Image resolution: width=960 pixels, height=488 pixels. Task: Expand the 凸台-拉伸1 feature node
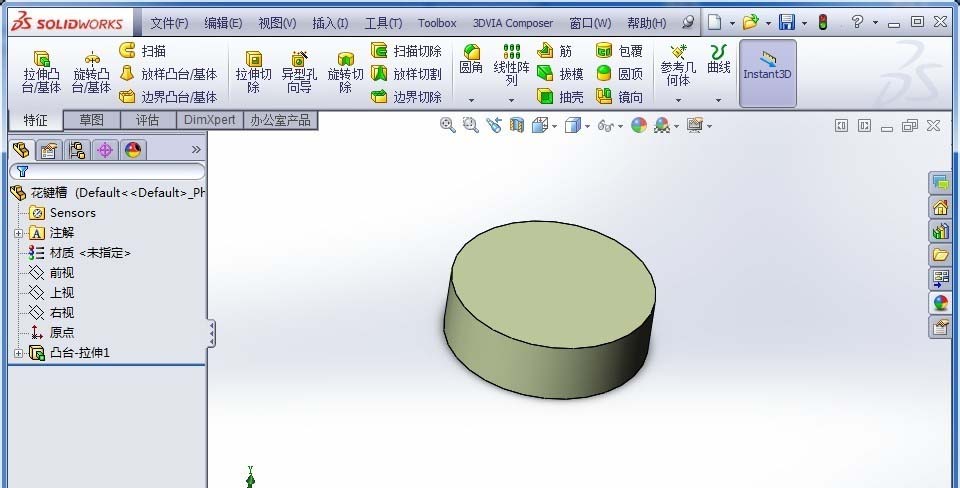(18, 353)
